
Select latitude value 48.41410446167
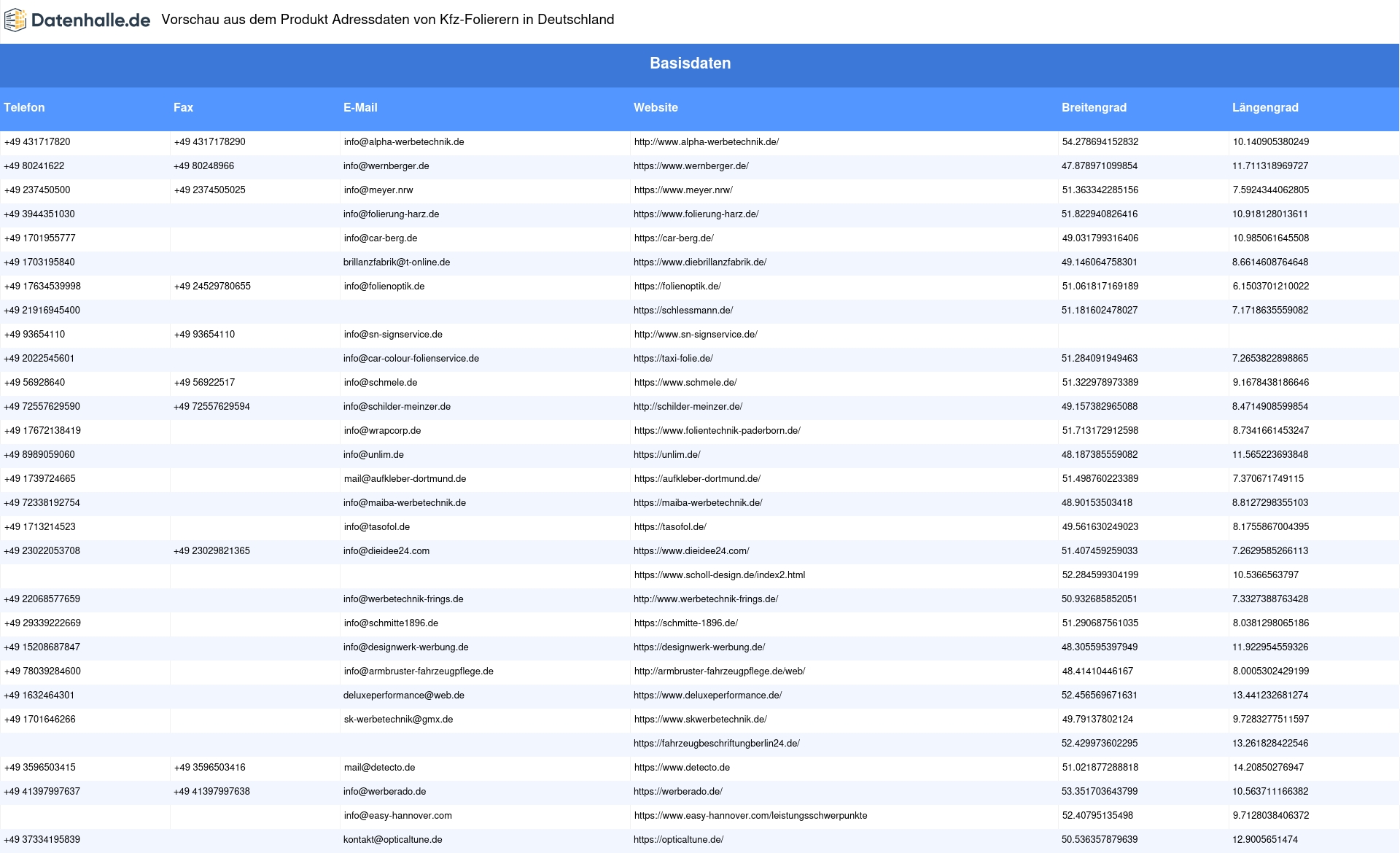pos(1097,671)
